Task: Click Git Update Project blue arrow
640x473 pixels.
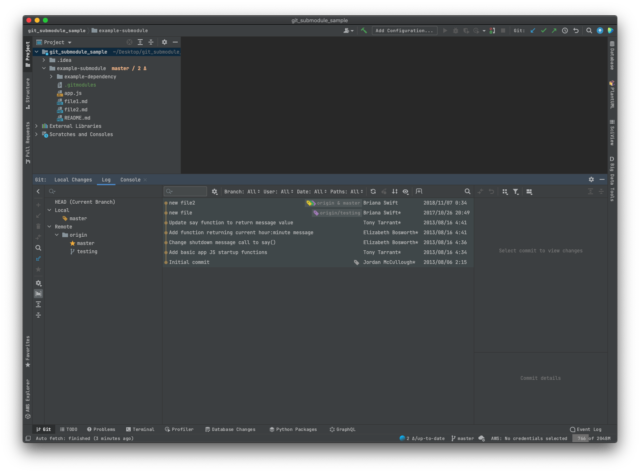Action: 533,31
